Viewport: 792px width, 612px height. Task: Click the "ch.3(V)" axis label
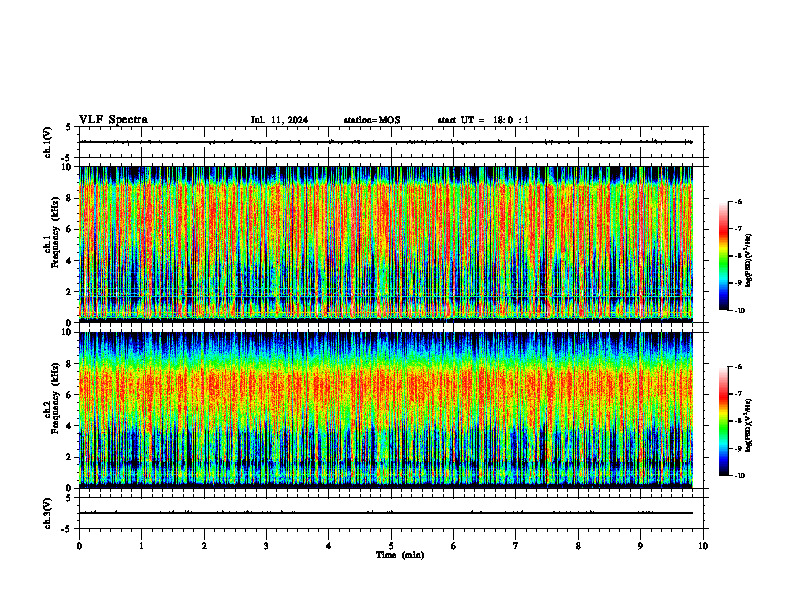[x=47, y=514]
